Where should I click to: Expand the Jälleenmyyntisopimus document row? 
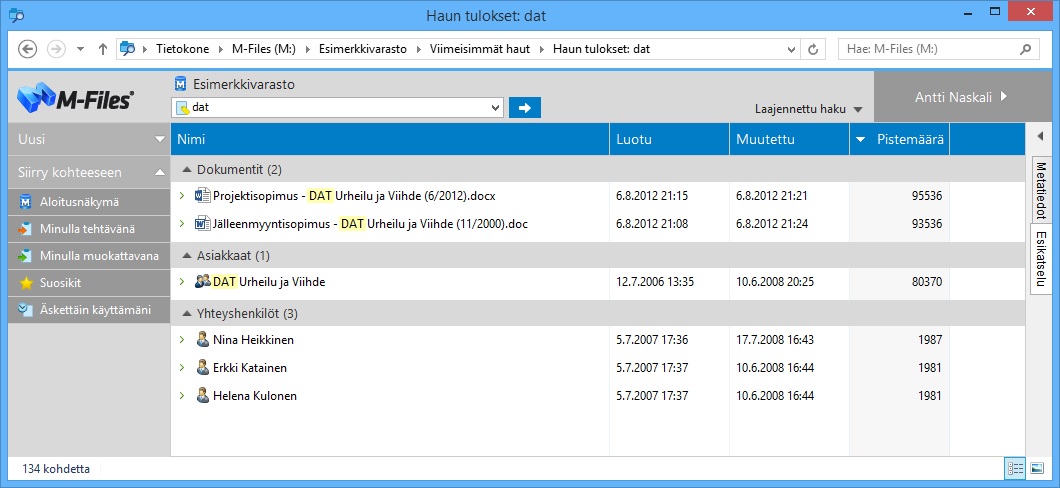(182, 223)
